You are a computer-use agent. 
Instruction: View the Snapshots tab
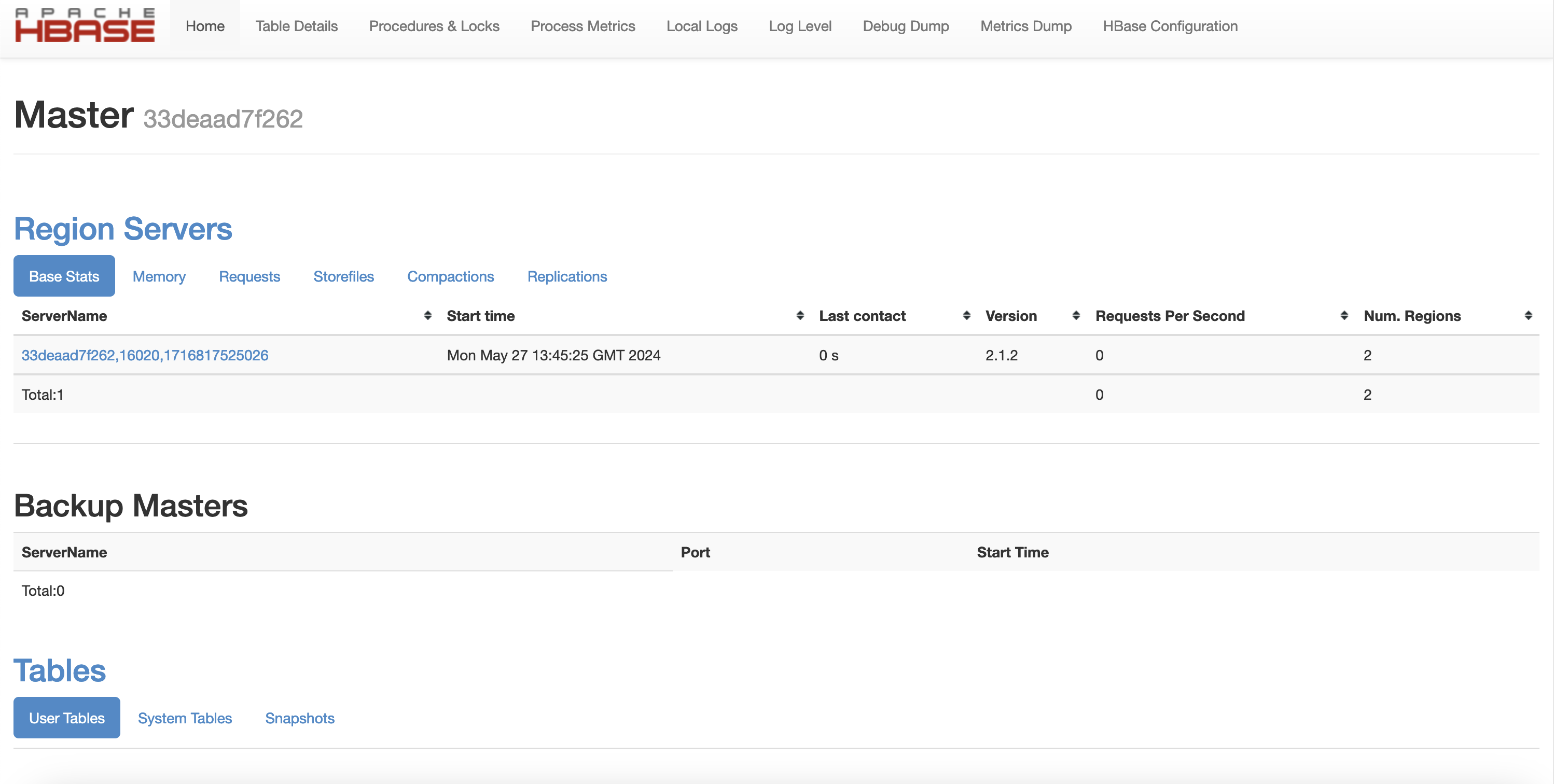(x=299, y=718)
